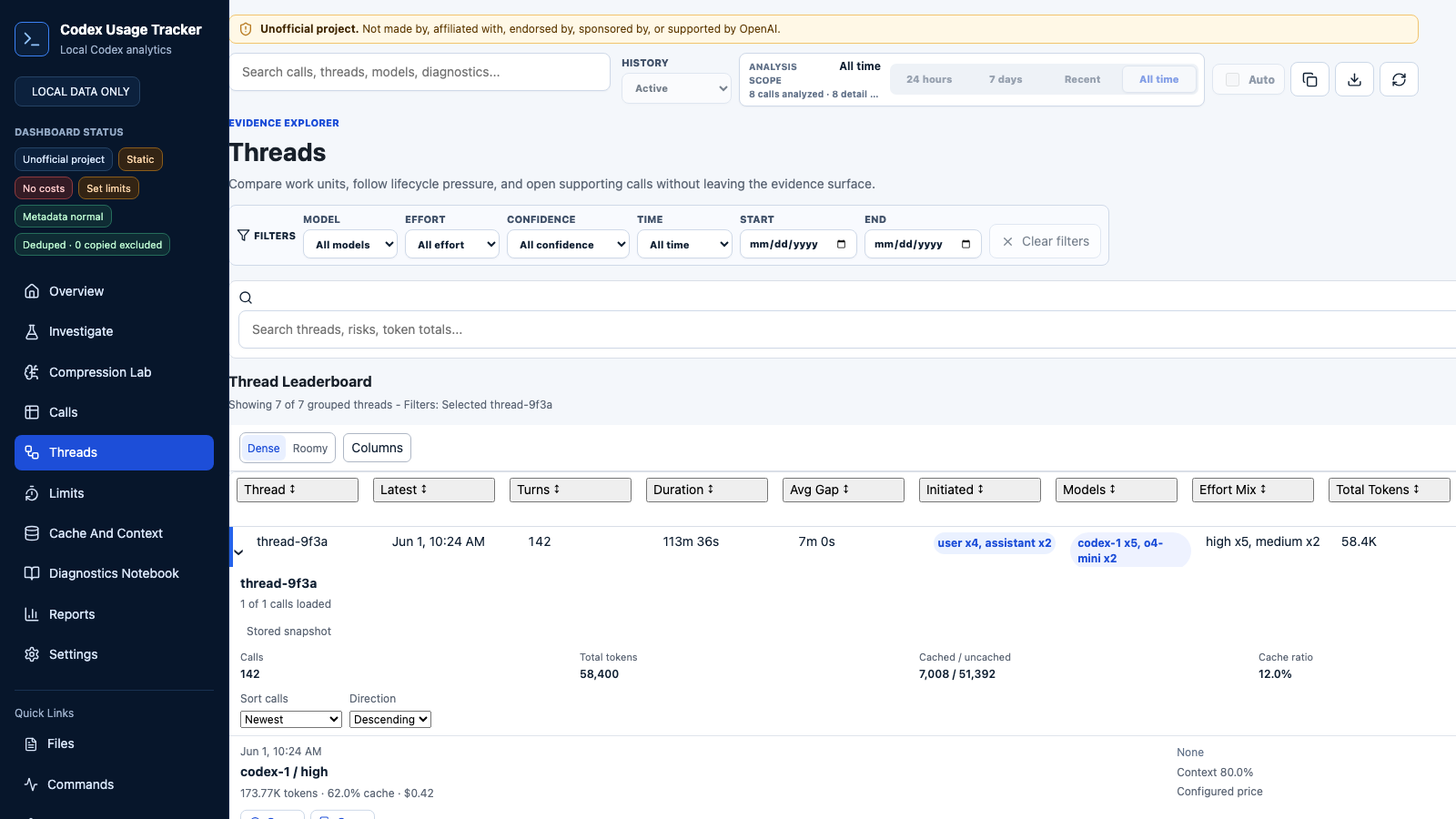The height and width of the screenshot is (819, 1456).
Task: Click Clear filters button
Action: [1046, 241]
